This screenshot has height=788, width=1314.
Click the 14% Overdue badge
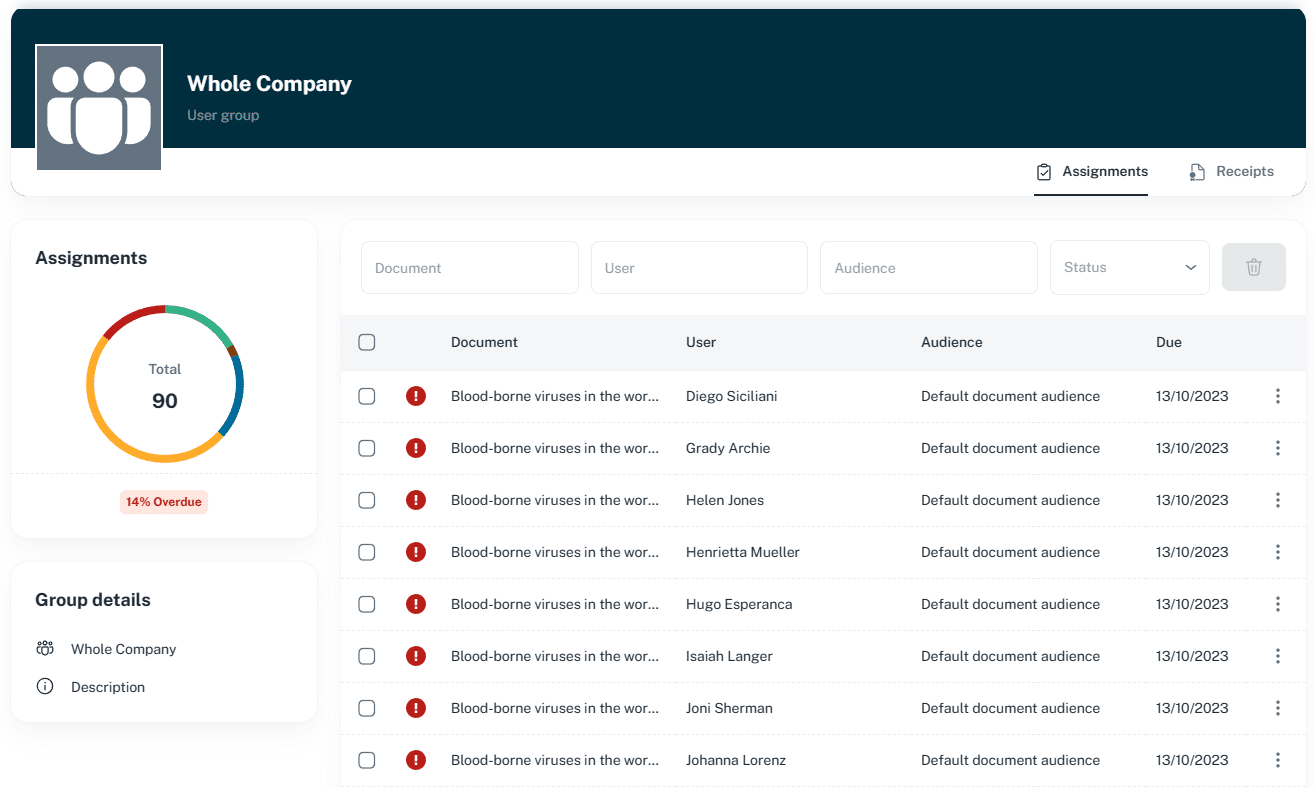point(163,500)
